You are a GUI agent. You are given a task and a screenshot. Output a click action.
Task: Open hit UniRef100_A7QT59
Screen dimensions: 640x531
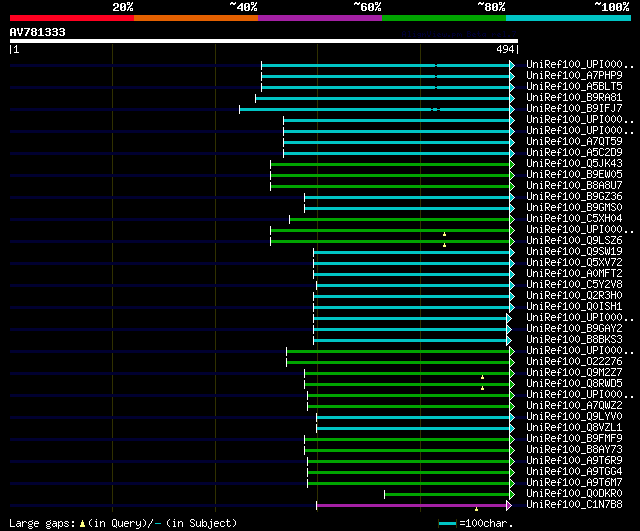click(x=574, y=142)
